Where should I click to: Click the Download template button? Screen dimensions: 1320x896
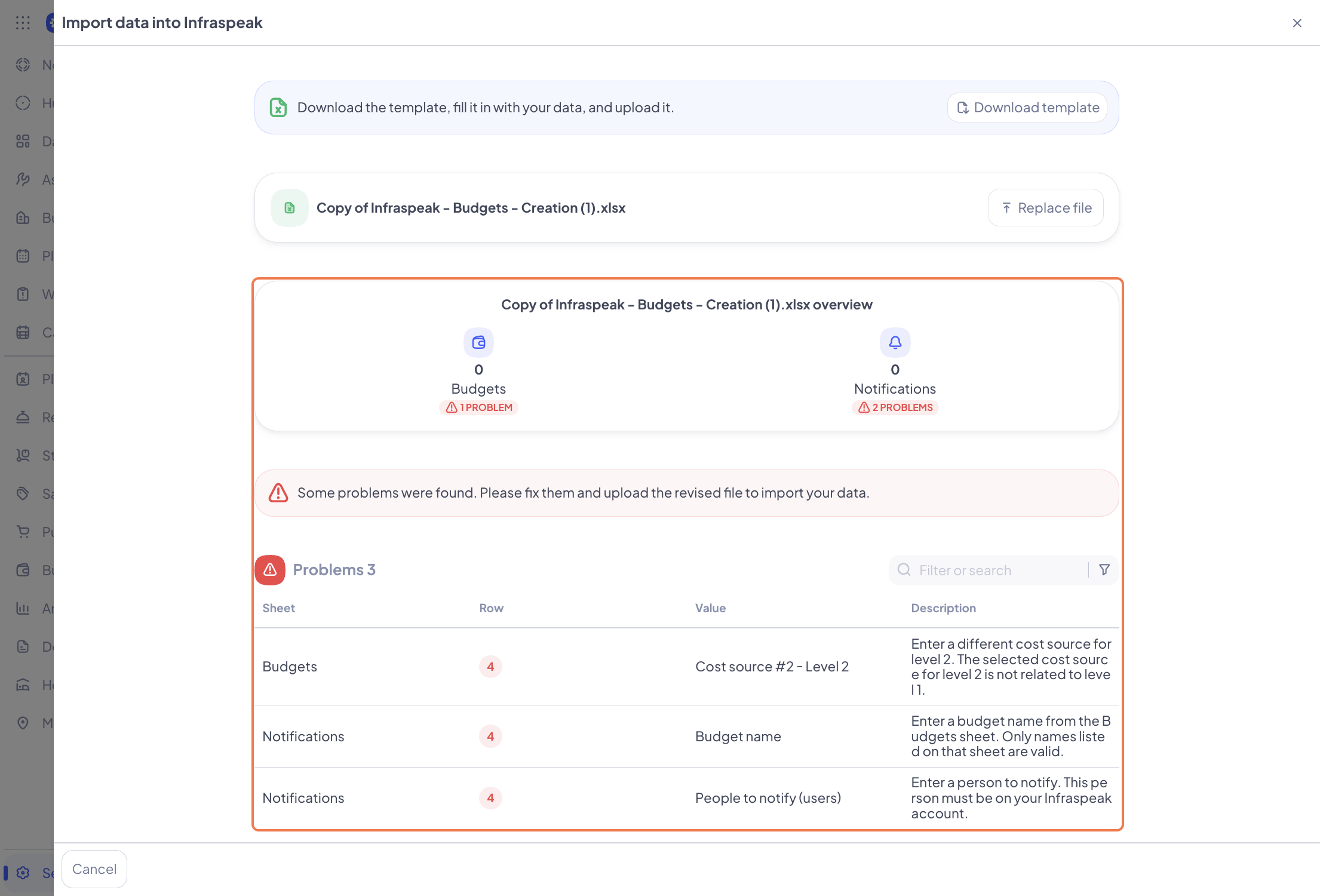coord(1027,108)
